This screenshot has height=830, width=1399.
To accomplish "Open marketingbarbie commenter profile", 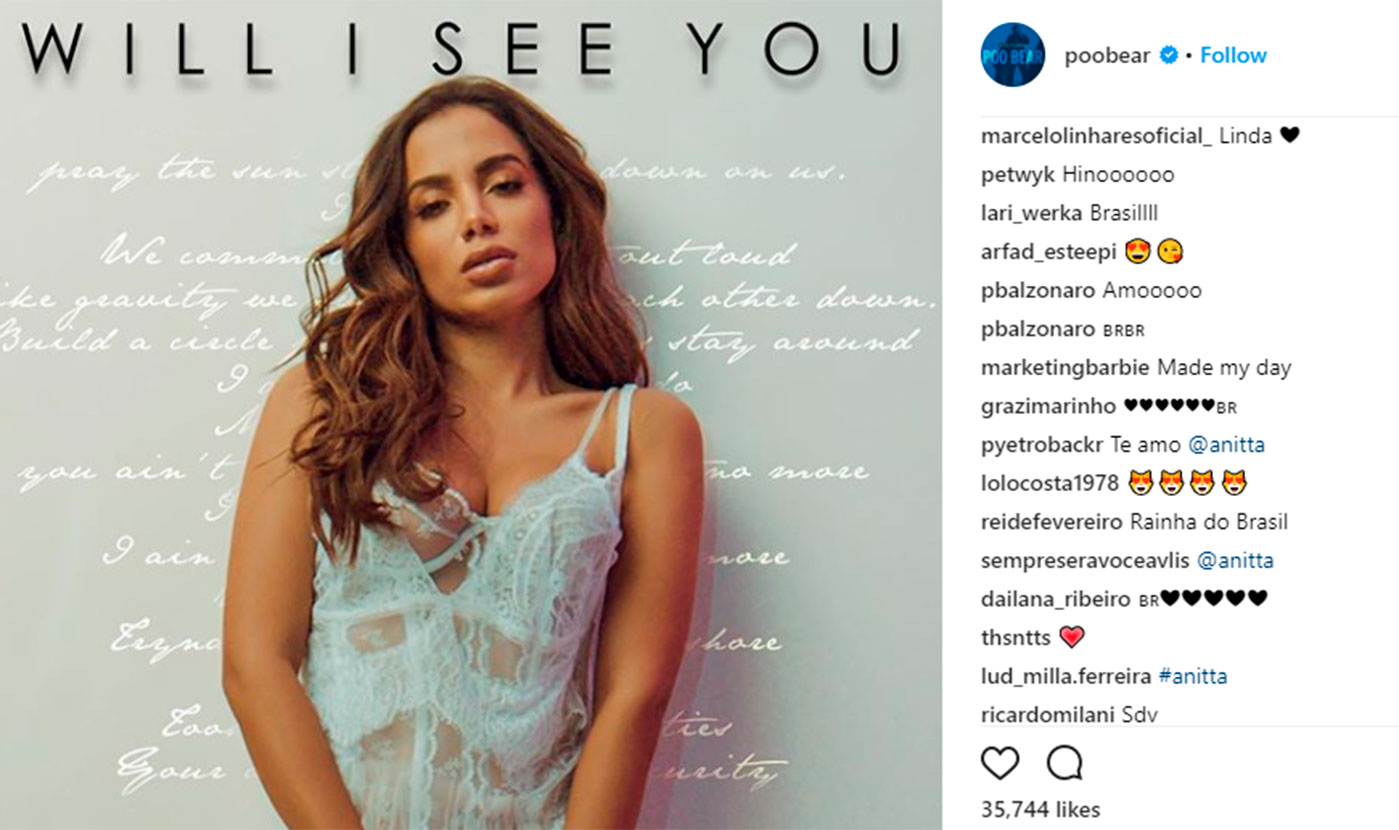I will coord(1066,368).
